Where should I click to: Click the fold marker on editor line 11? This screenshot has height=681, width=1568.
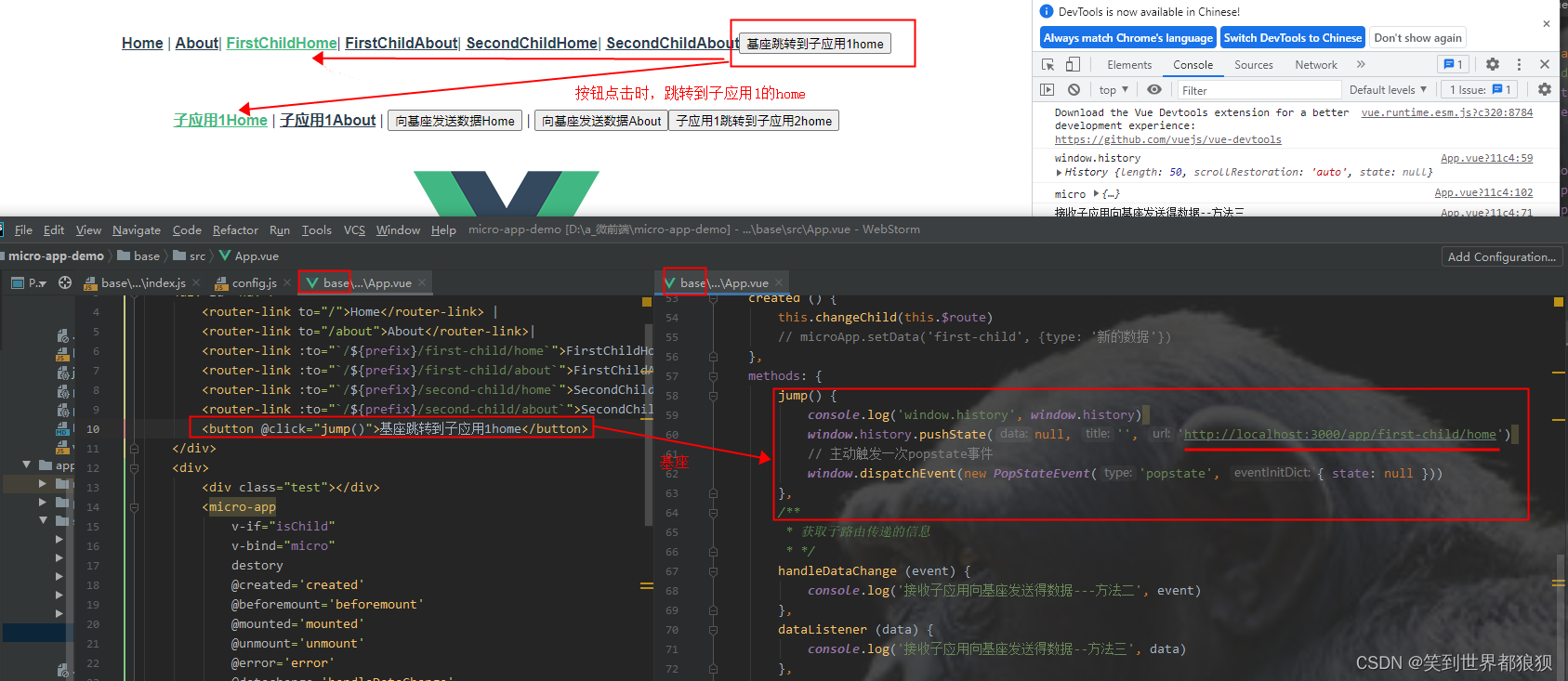pyautogui.click(x=134, y=449)
